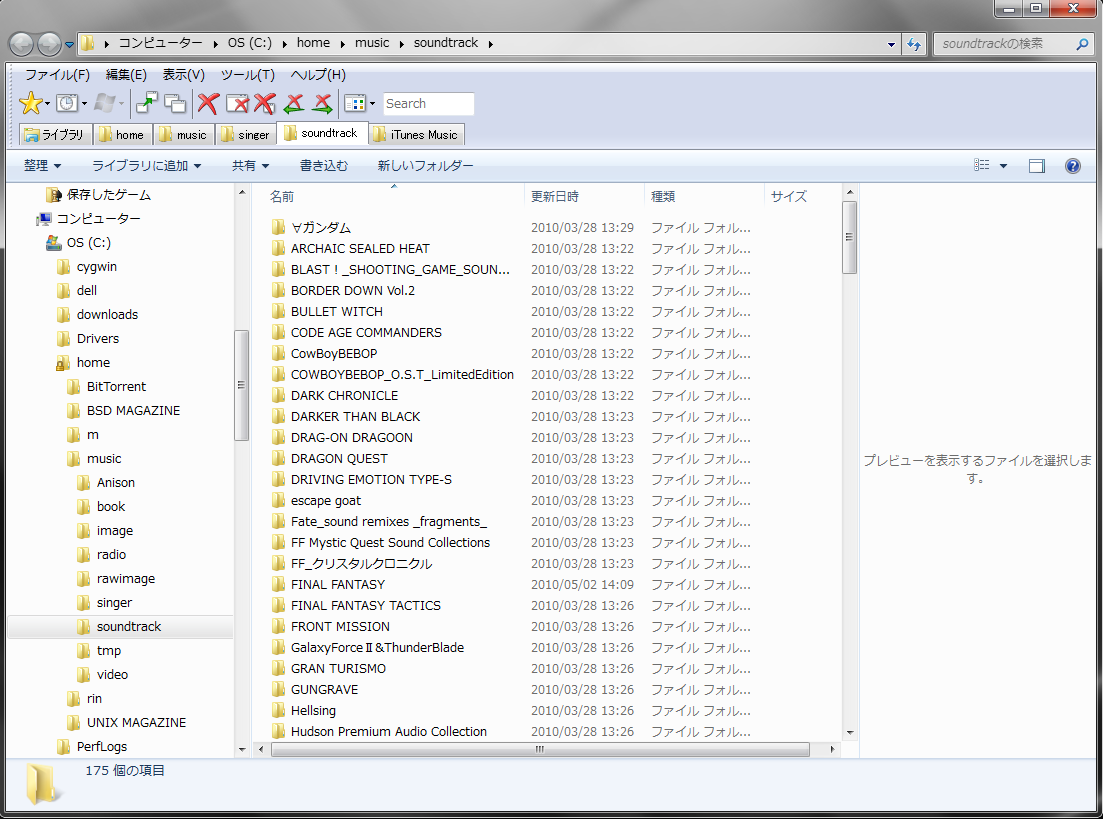The height and width of the screenshot is (819, 1103).
Task: Open the address bar history dropdown
Action: (891, 44)
